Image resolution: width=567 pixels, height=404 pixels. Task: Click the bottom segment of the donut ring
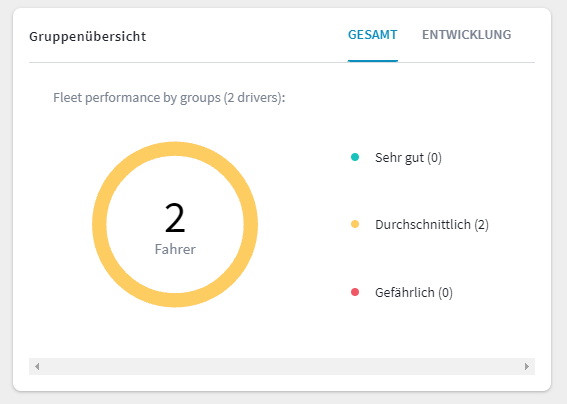tap(175, 300)
